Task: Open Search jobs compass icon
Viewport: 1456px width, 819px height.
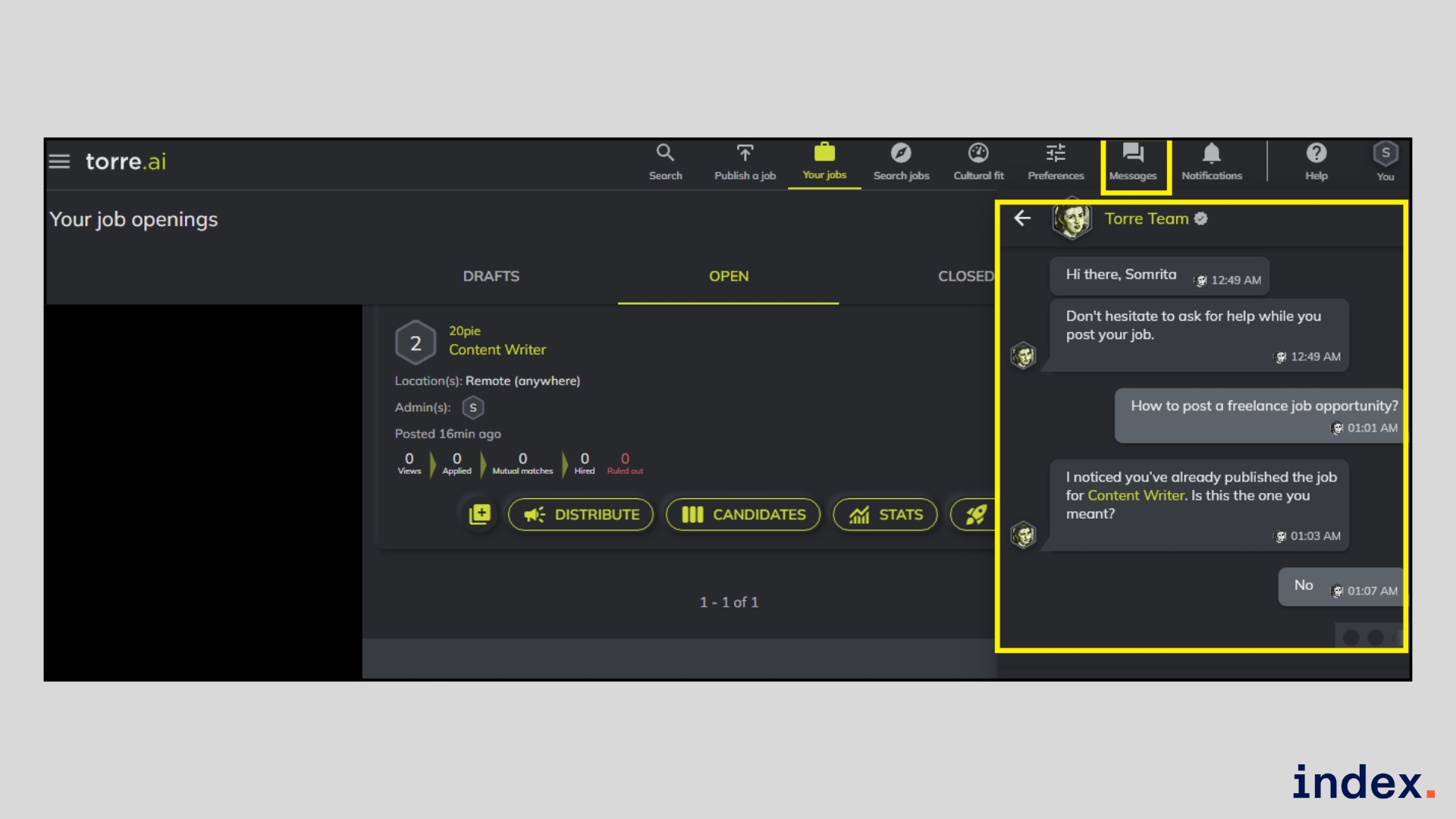Action: 901,153
